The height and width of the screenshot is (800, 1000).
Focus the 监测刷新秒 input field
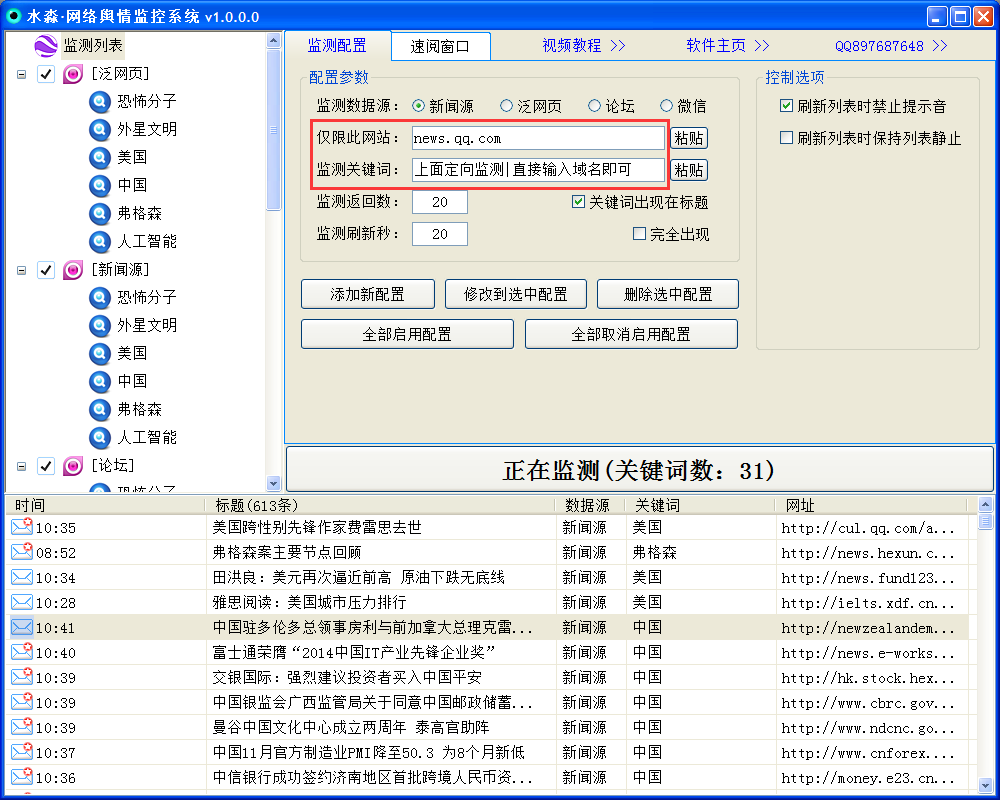[x=439, y=234]
